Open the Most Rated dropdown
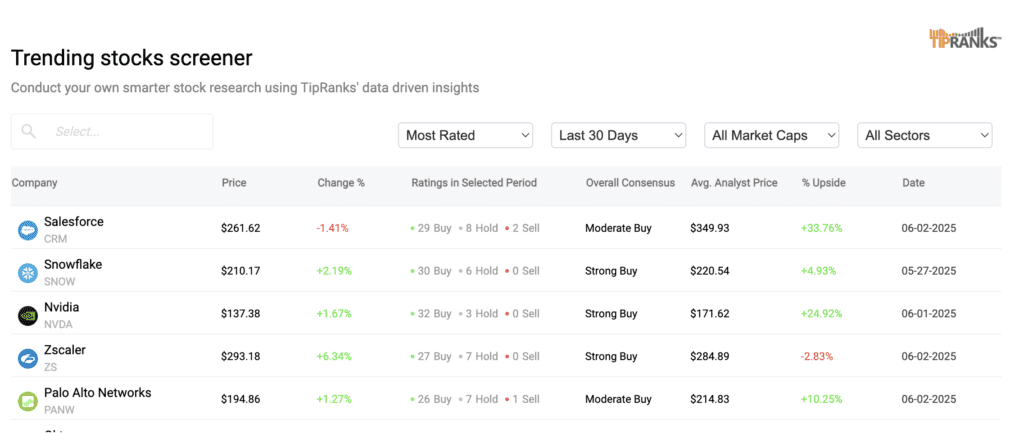 [466, 135]
